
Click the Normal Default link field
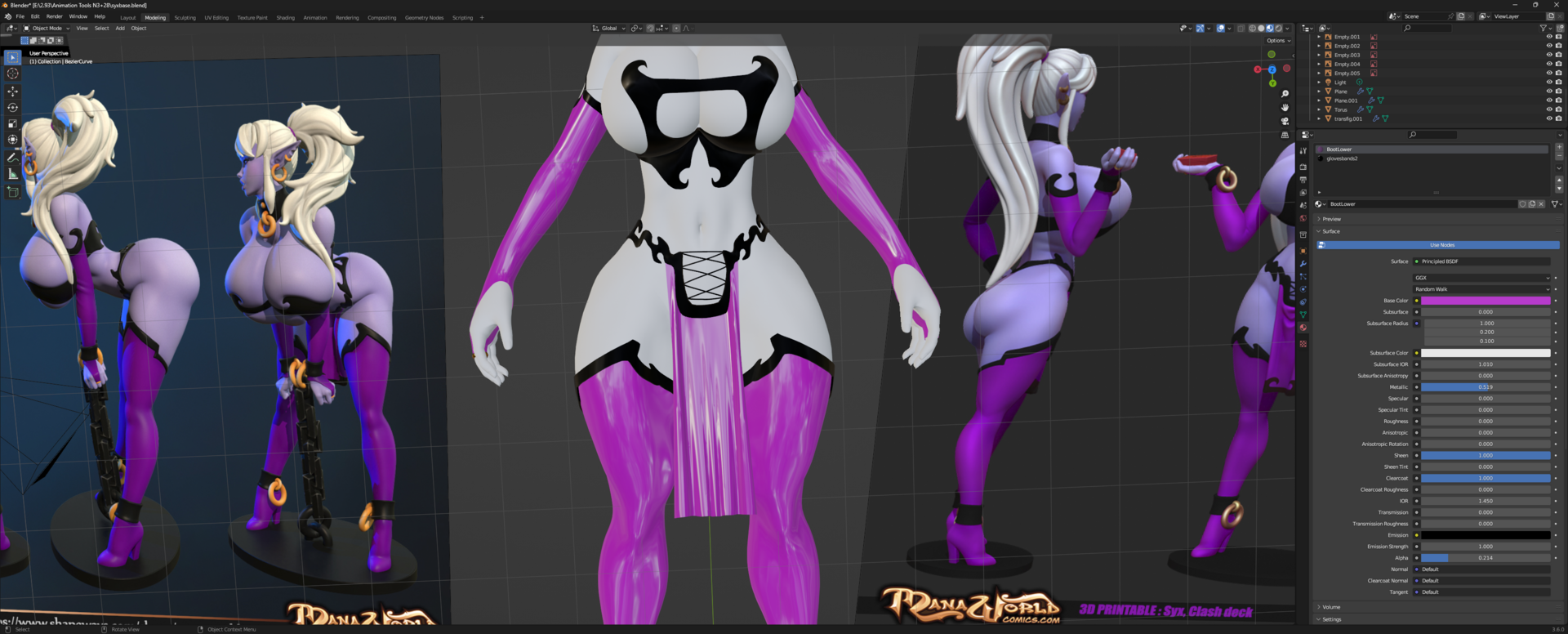coord(1482,569)
